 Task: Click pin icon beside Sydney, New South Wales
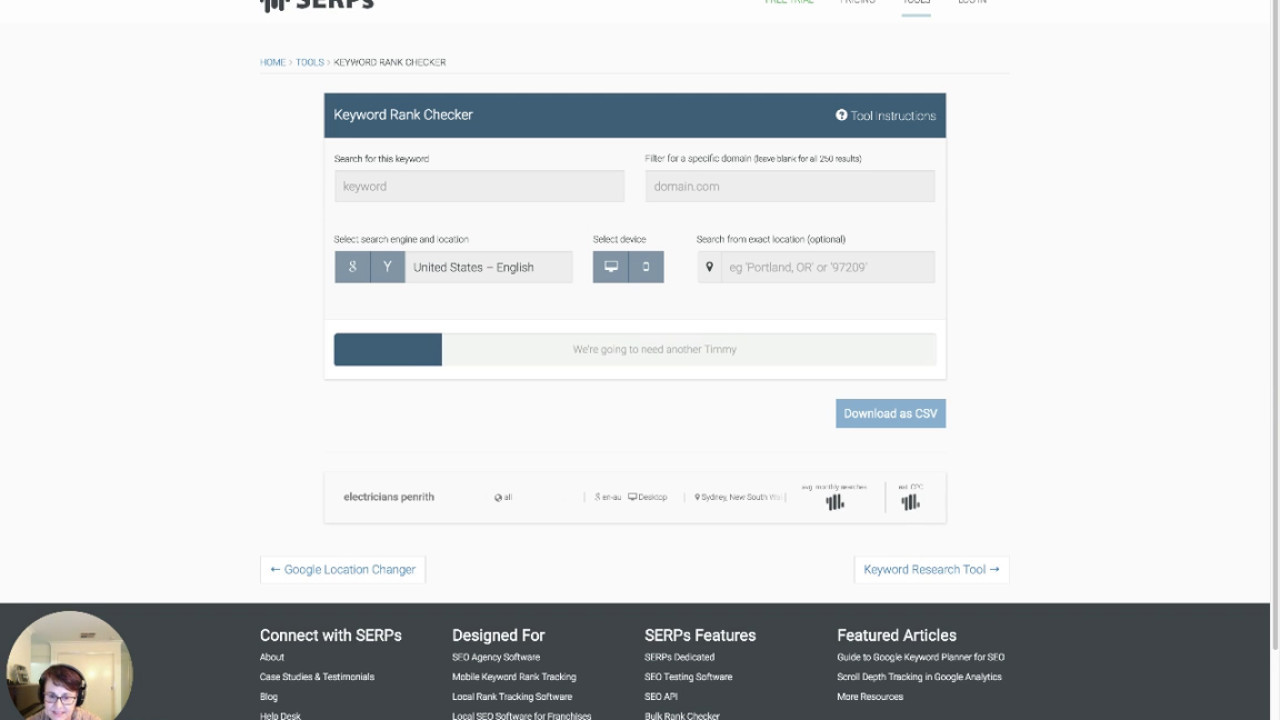(697, 497)
